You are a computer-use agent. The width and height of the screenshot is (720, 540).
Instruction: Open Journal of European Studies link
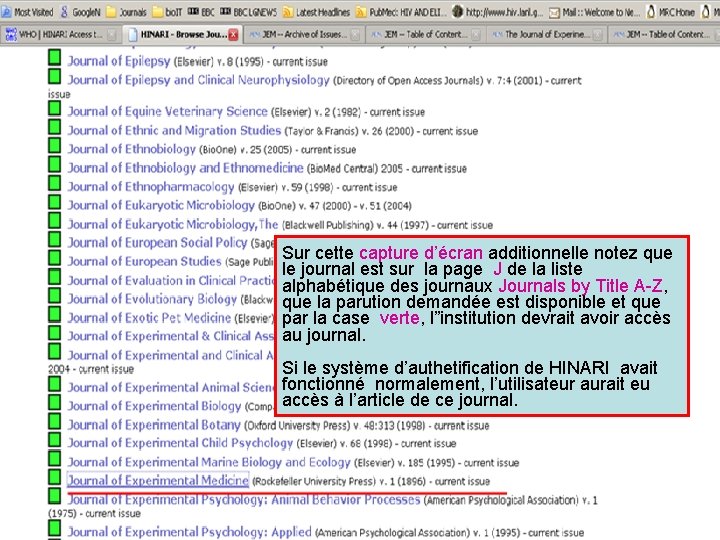click(x=145, y=261)
